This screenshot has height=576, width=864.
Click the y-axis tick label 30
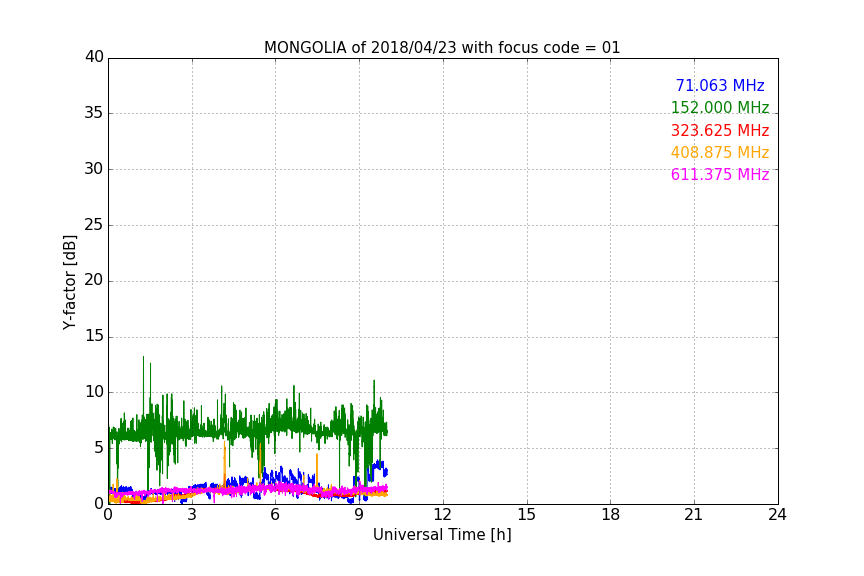click(x=94, y=169)
